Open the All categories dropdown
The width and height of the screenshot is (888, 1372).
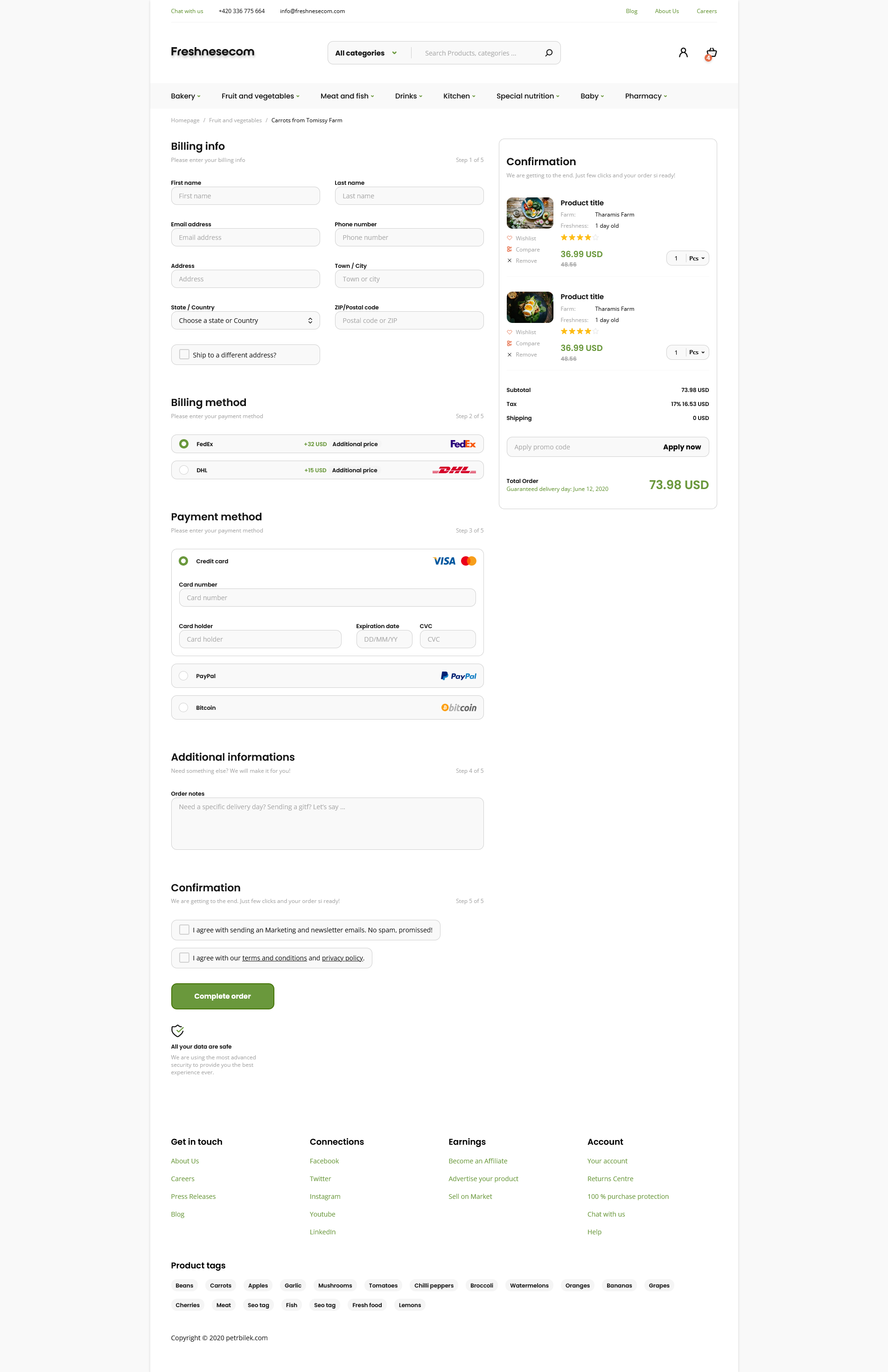366,53
